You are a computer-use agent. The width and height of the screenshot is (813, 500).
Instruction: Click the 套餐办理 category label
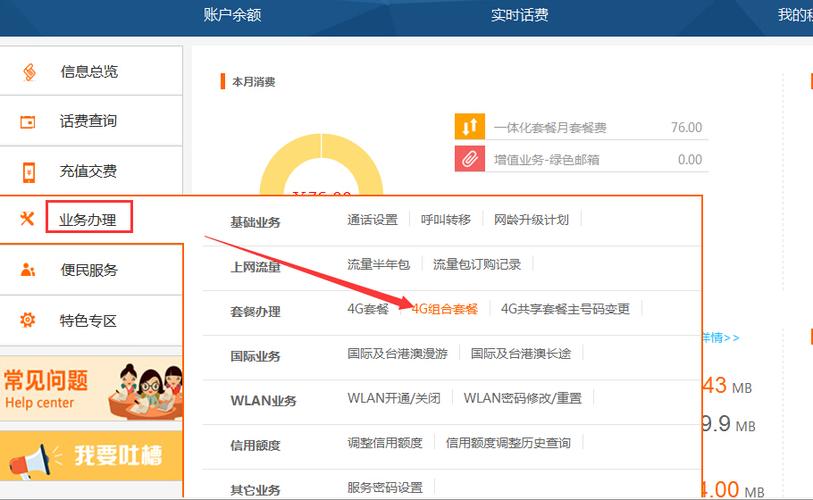[256, 312]
